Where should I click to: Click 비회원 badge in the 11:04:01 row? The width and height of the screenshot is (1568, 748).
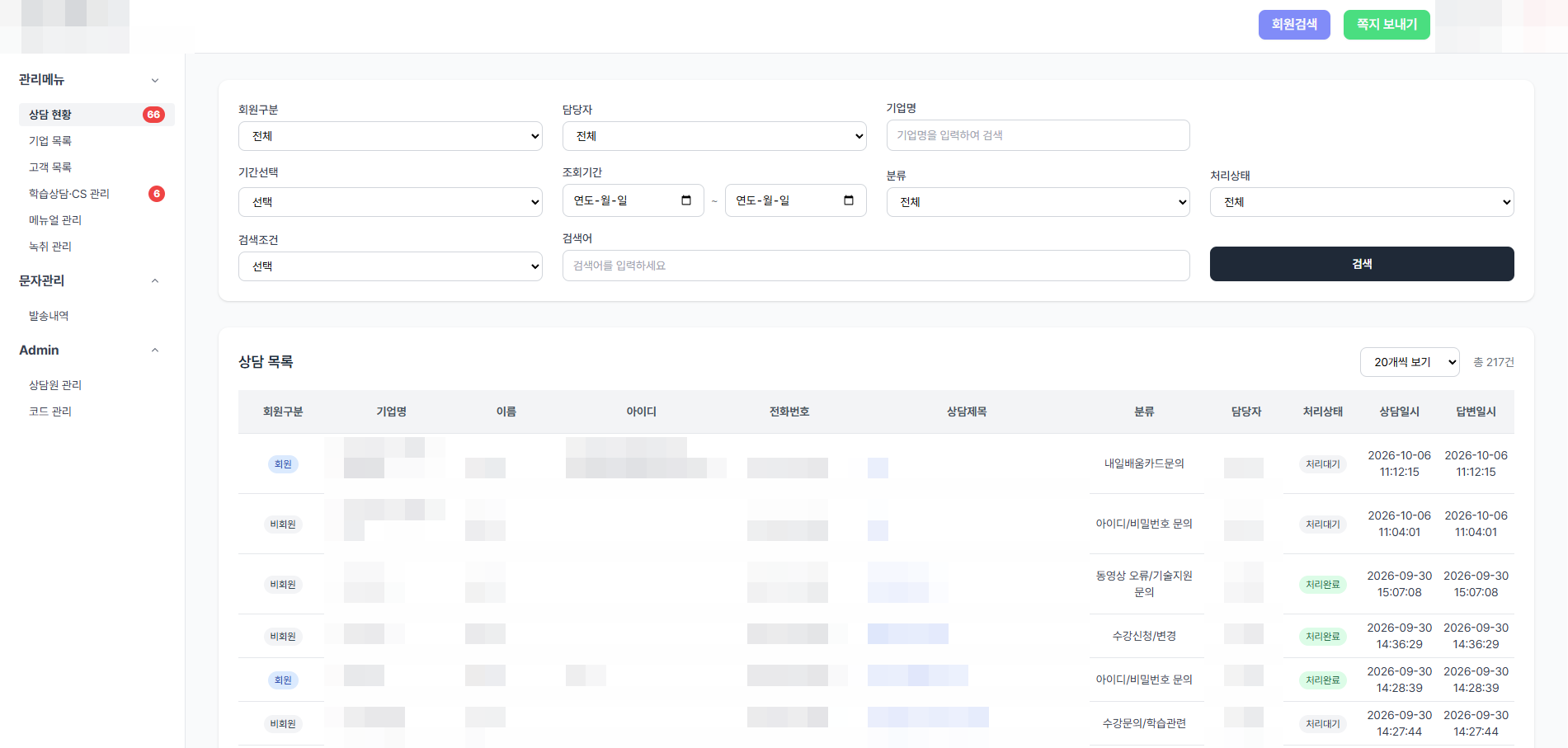(x=283, y=525)
